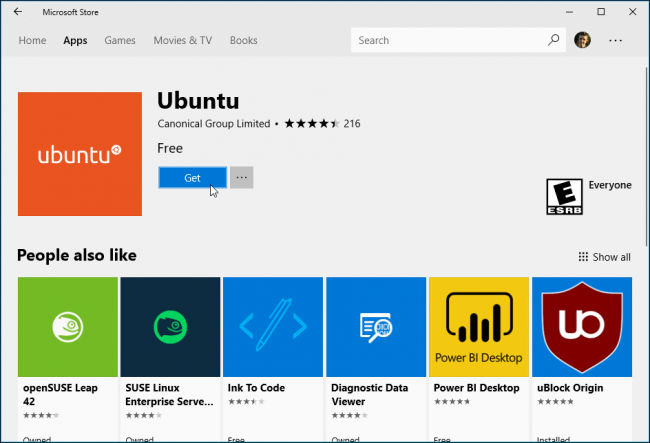
Task: Click the stars under uBlock Origin
Action: pos(555,401)
